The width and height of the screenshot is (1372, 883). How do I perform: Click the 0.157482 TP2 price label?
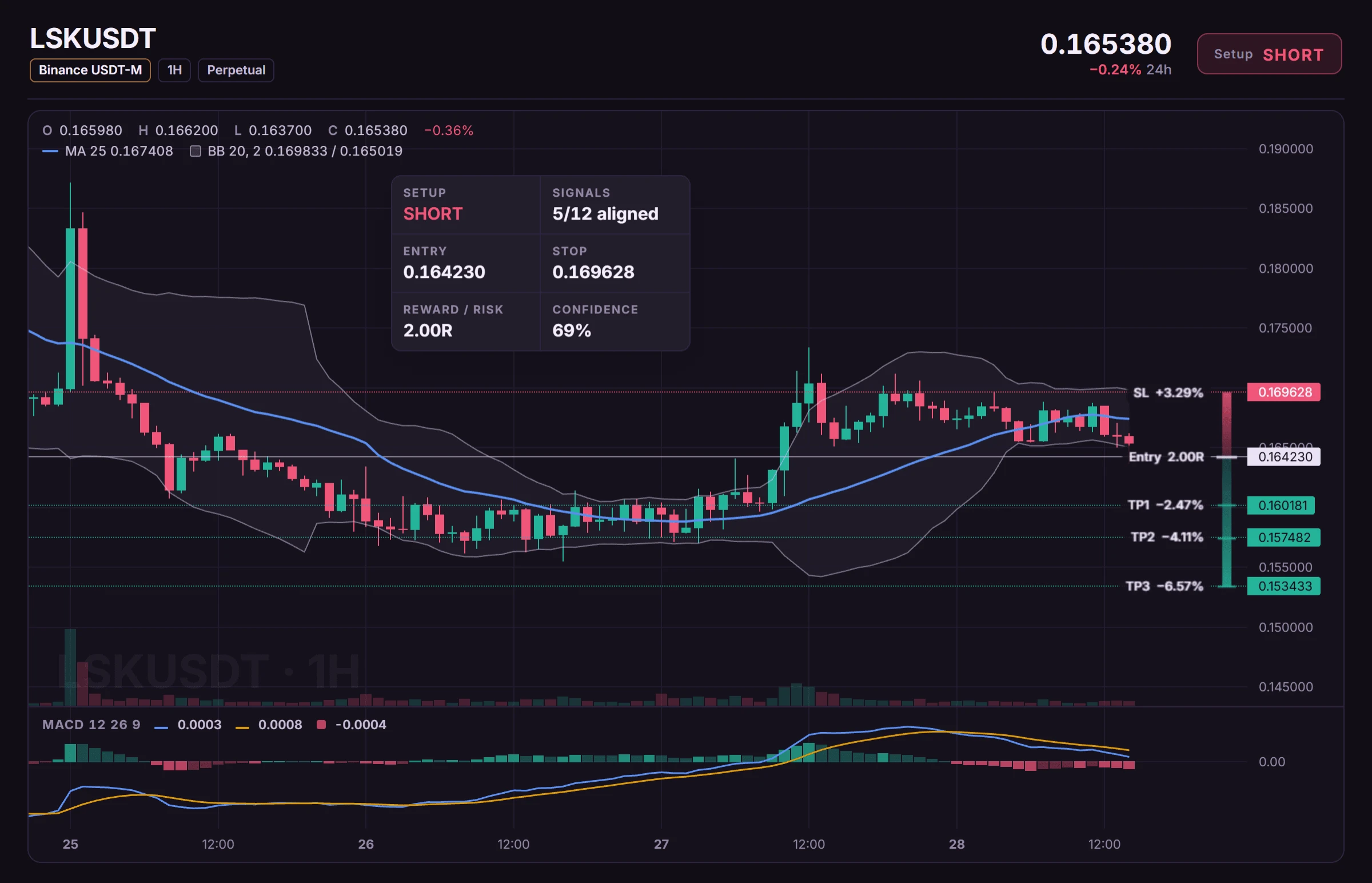pos(1284,537)
